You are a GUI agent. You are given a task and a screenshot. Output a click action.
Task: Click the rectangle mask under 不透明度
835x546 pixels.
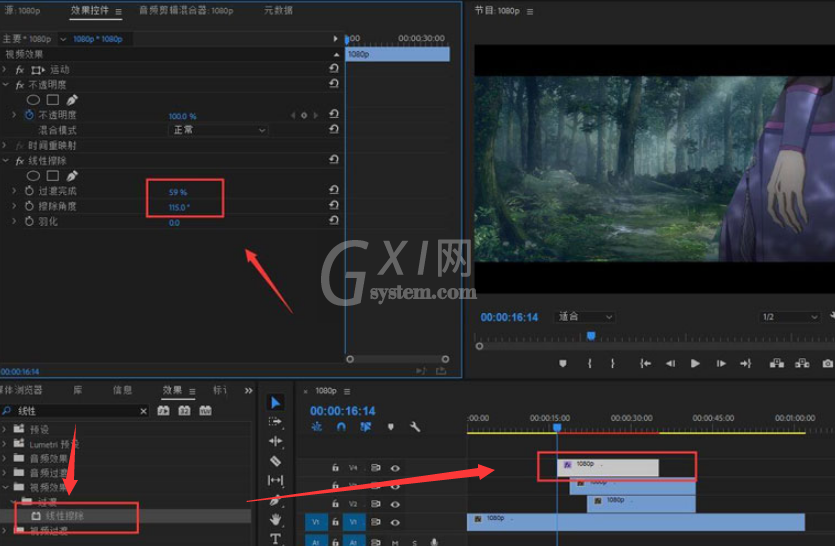click(x=53, y=100)
